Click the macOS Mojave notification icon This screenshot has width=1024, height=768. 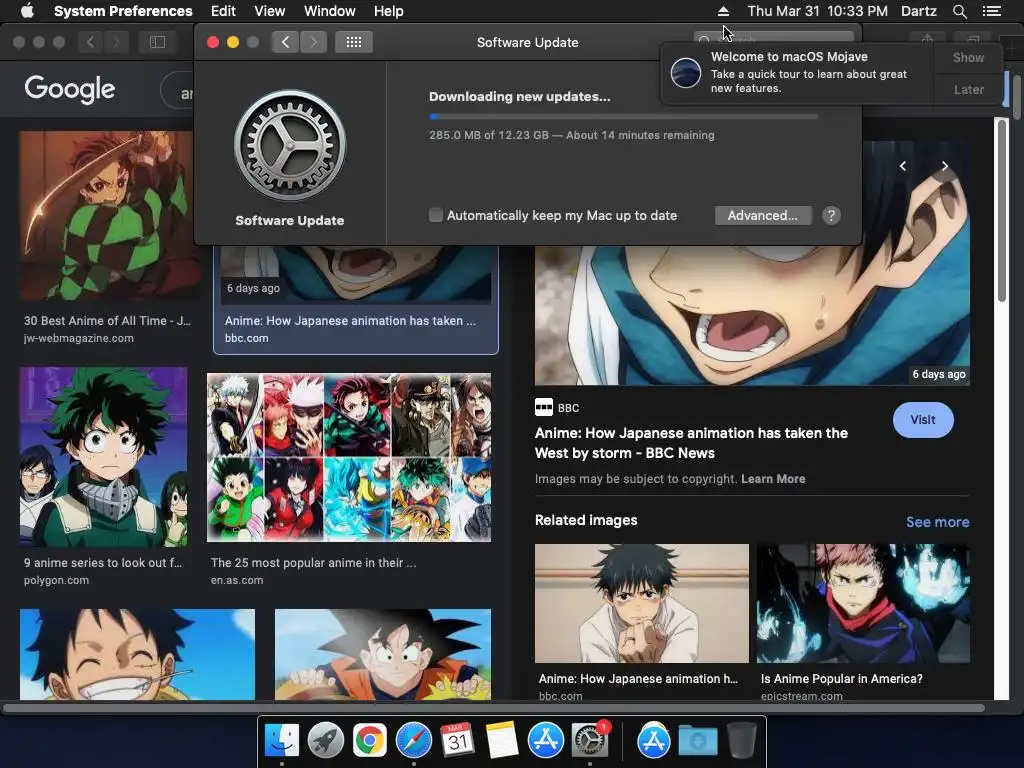pos(686,72)
